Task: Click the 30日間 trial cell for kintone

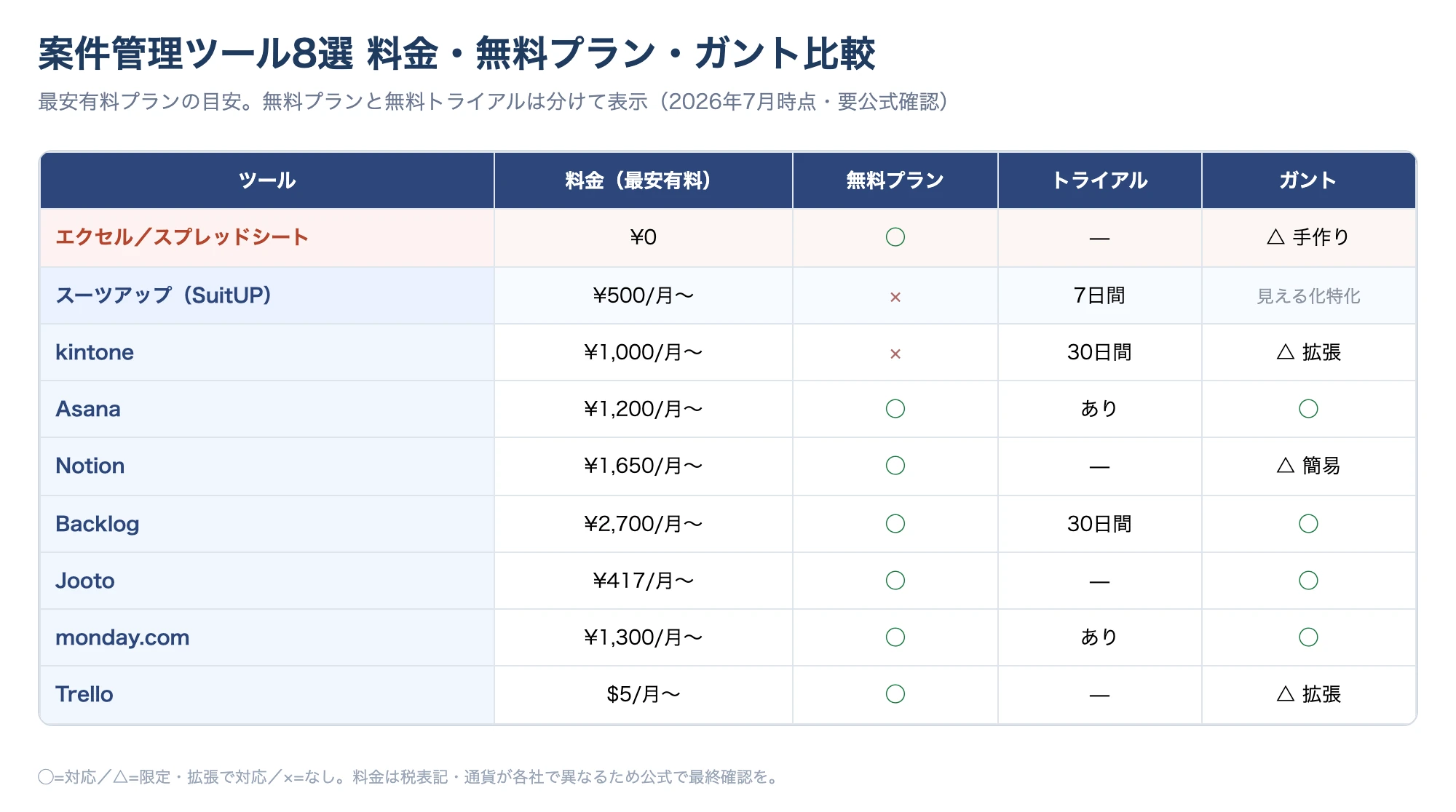Action: point(1099,352)
